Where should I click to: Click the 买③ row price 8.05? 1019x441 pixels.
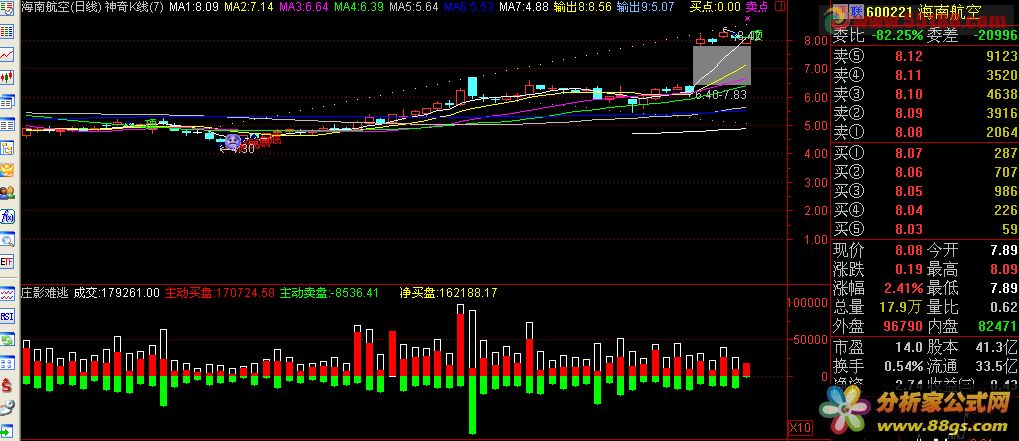coord(909,191)
